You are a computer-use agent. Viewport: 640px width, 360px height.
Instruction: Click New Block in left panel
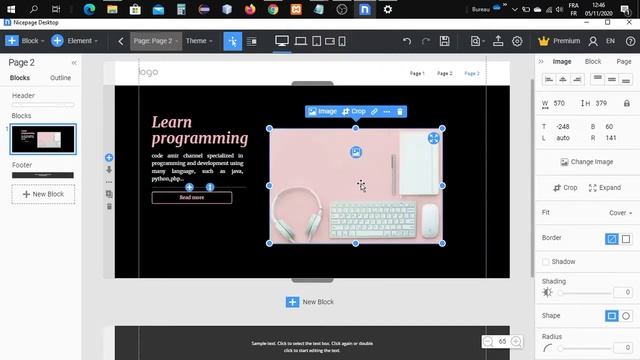(x=43, y=194)
